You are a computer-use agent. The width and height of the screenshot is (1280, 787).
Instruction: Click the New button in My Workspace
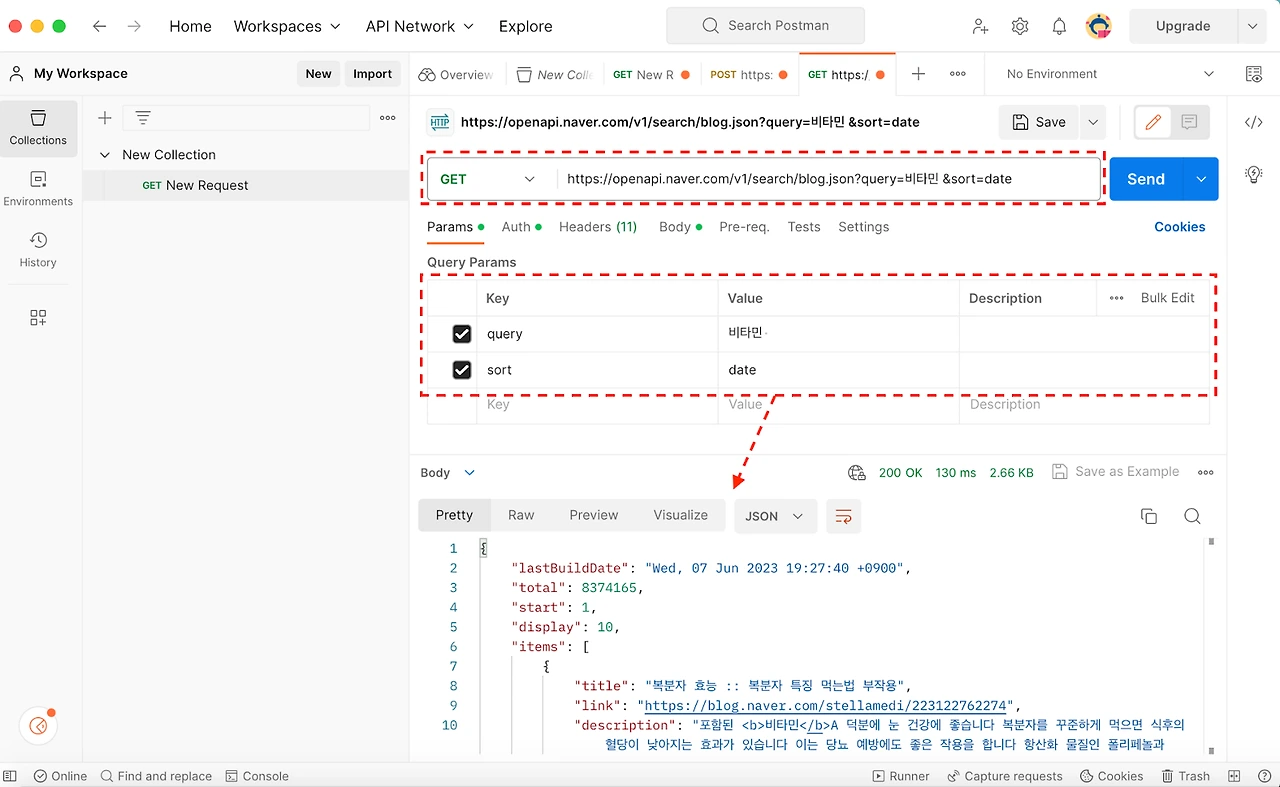pyautogui.click(x=319, y=74)
